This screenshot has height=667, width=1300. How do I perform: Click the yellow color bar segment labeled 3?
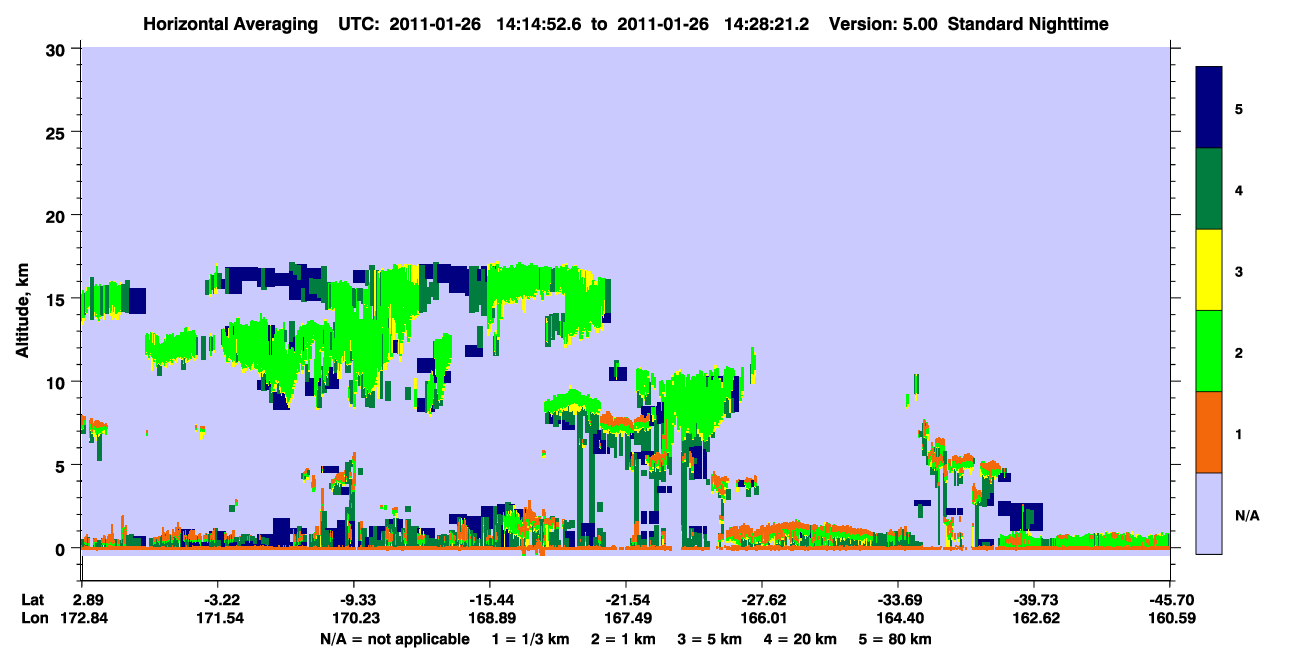(1209, 270)
